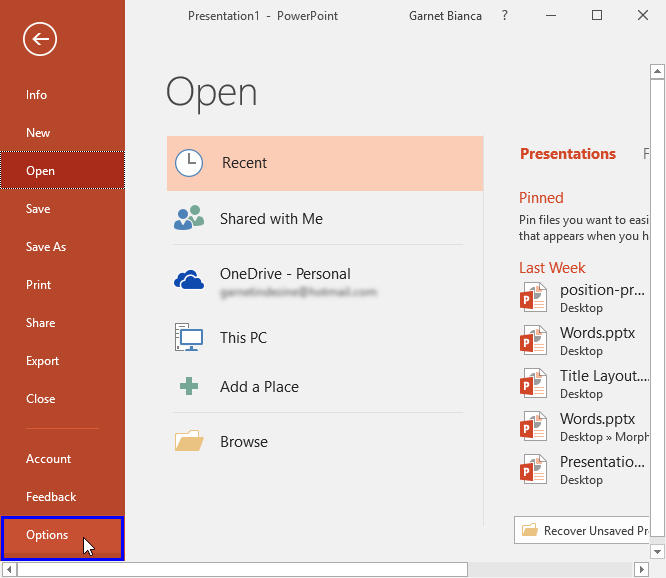Image resolution: width=666 pixels, height=578 pixels.
Task: Choose the This PC computer icon
Action: point(189,338)
